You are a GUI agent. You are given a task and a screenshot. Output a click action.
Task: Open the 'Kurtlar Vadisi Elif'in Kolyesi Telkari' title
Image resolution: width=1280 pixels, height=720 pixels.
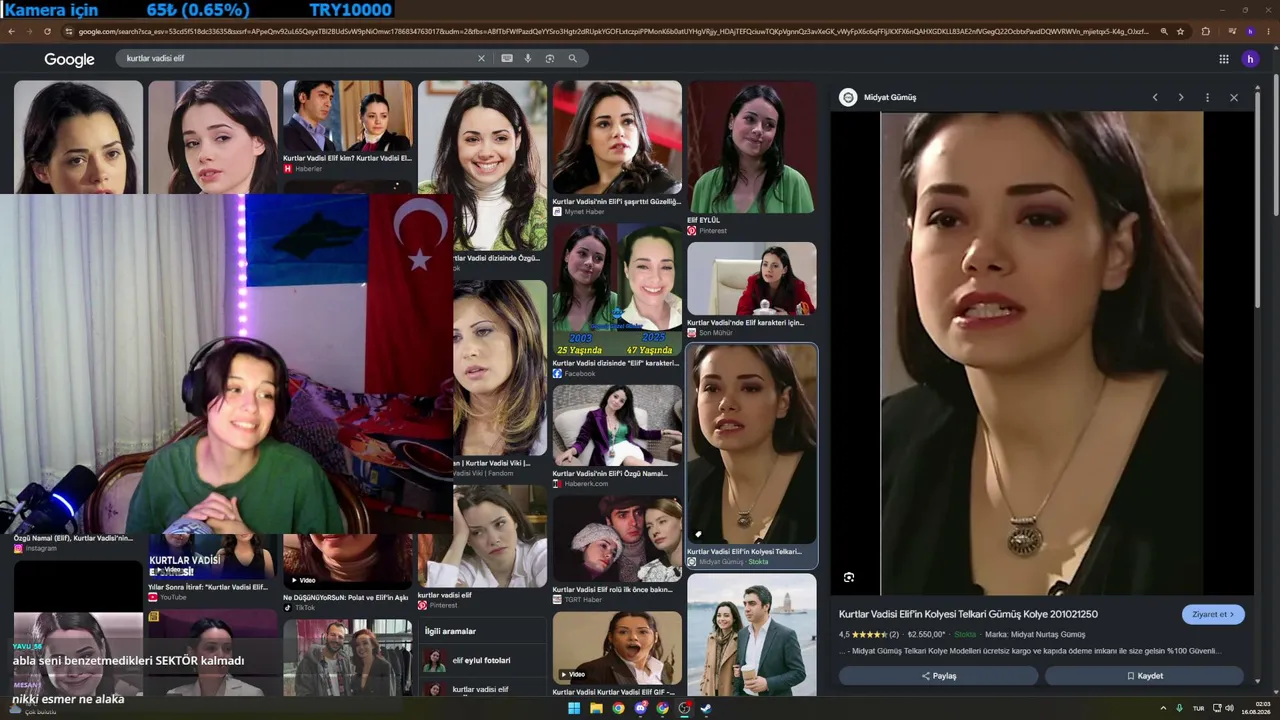coord(968,614)
